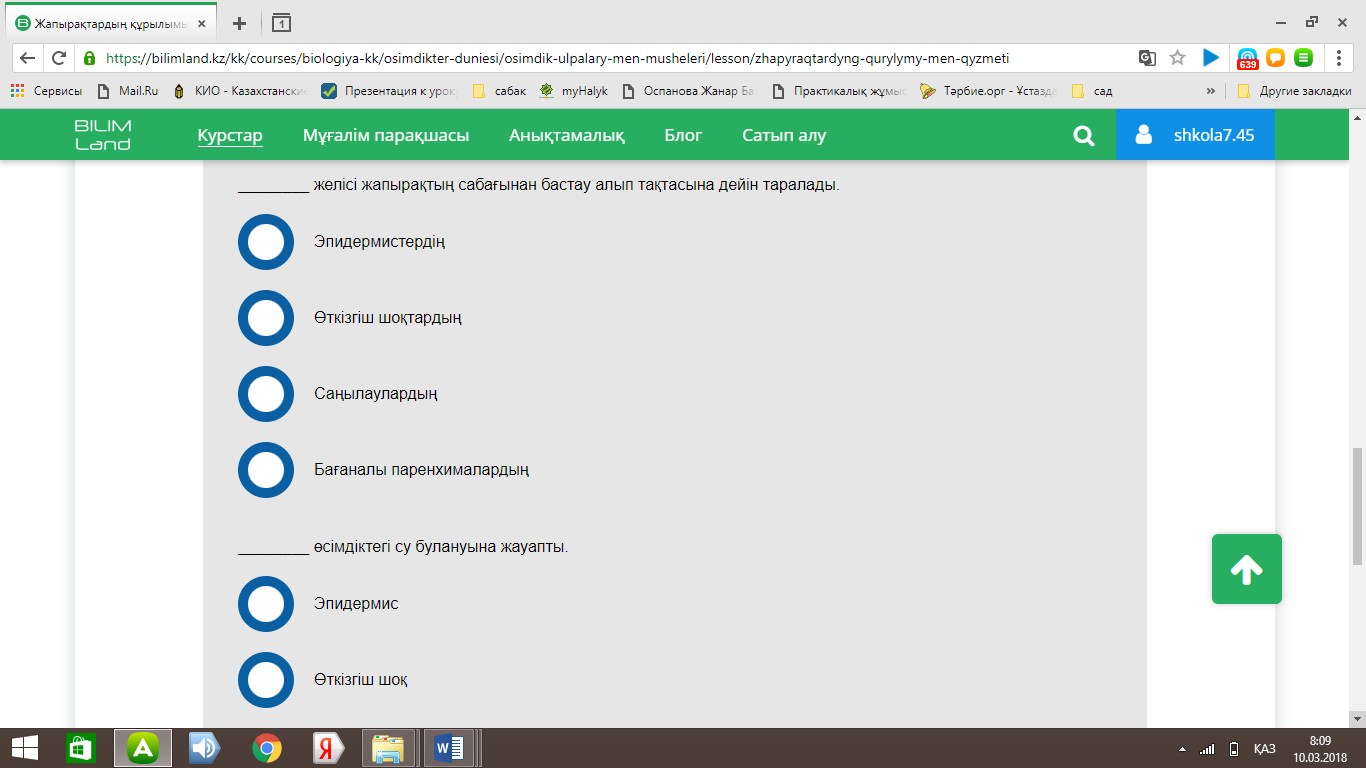
Task: Open the extension showing 639 badge
Action: (x=1247, y=59)
